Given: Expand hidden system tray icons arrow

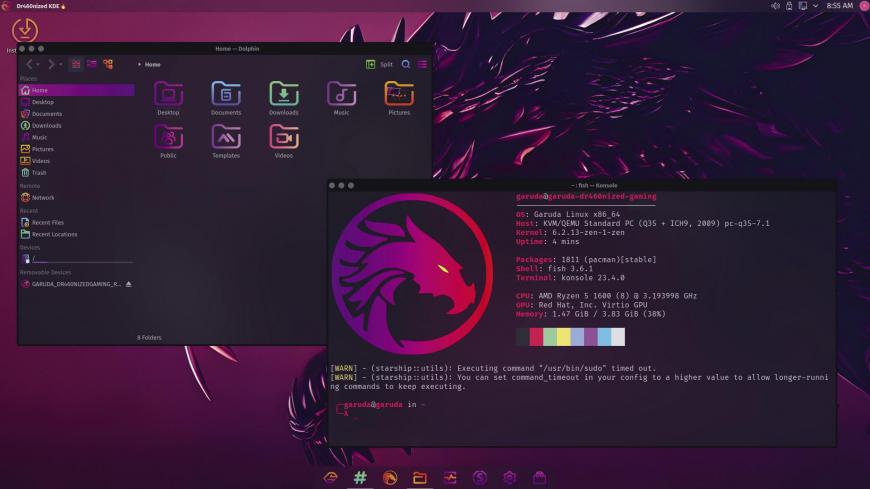Looking at the screenshot, I should (x=815, y=6).
